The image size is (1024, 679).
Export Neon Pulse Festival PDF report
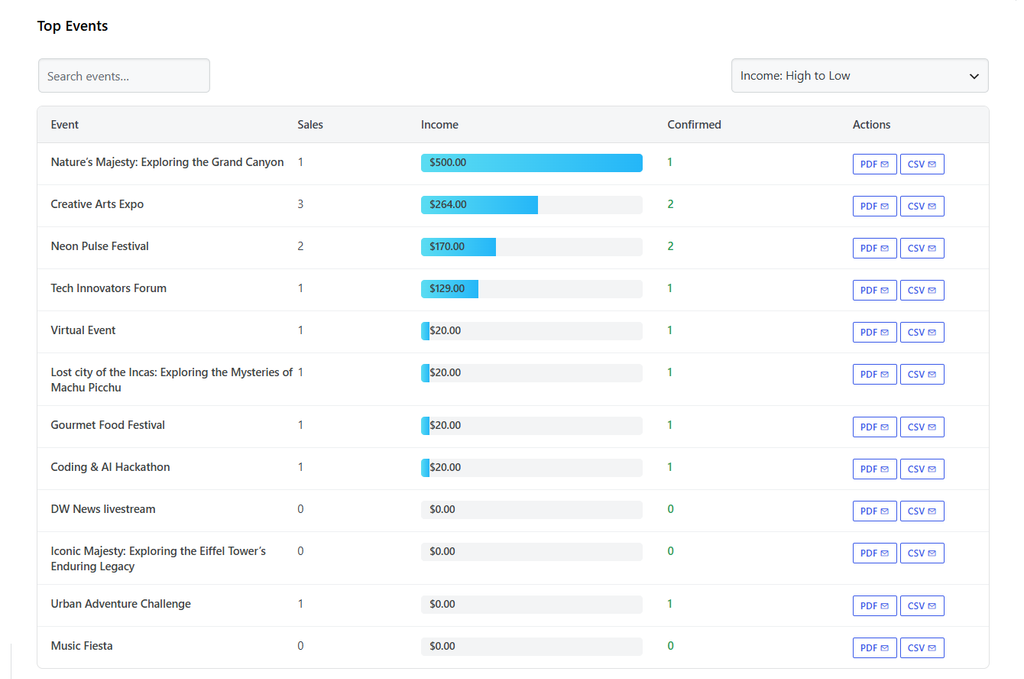tap(874, 248)
